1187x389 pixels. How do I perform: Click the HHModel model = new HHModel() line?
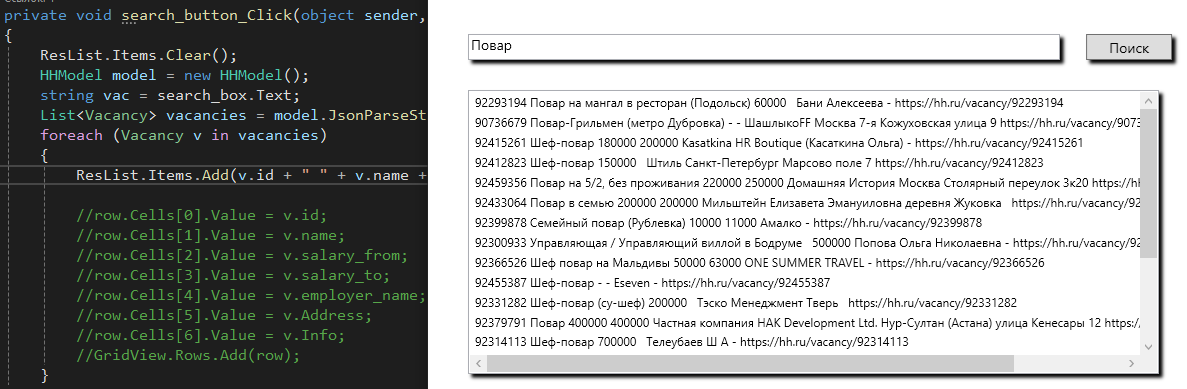pos(175,76)
